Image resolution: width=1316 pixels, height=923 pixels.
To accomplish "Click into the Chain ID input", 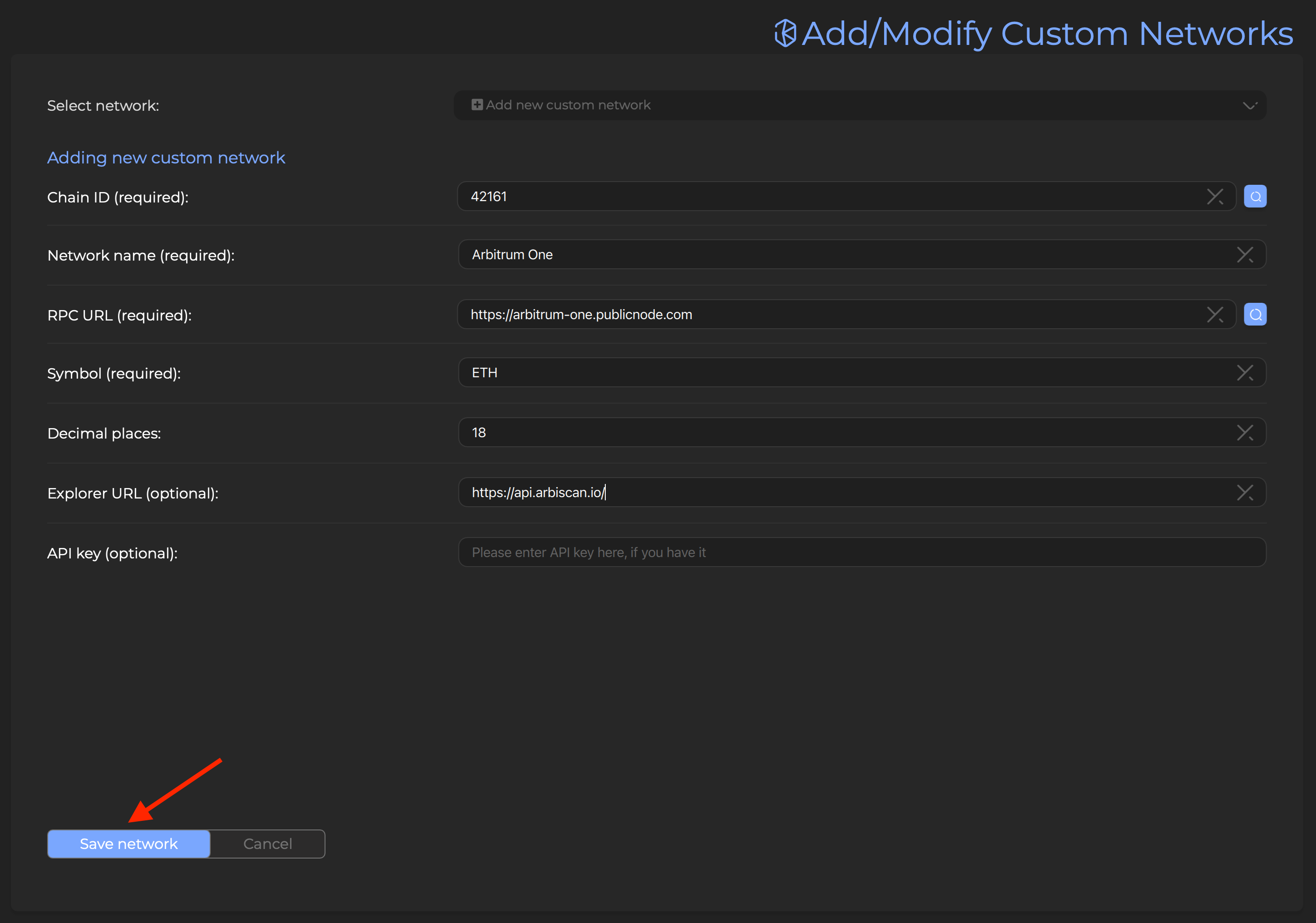I will (x=802, y=197).
